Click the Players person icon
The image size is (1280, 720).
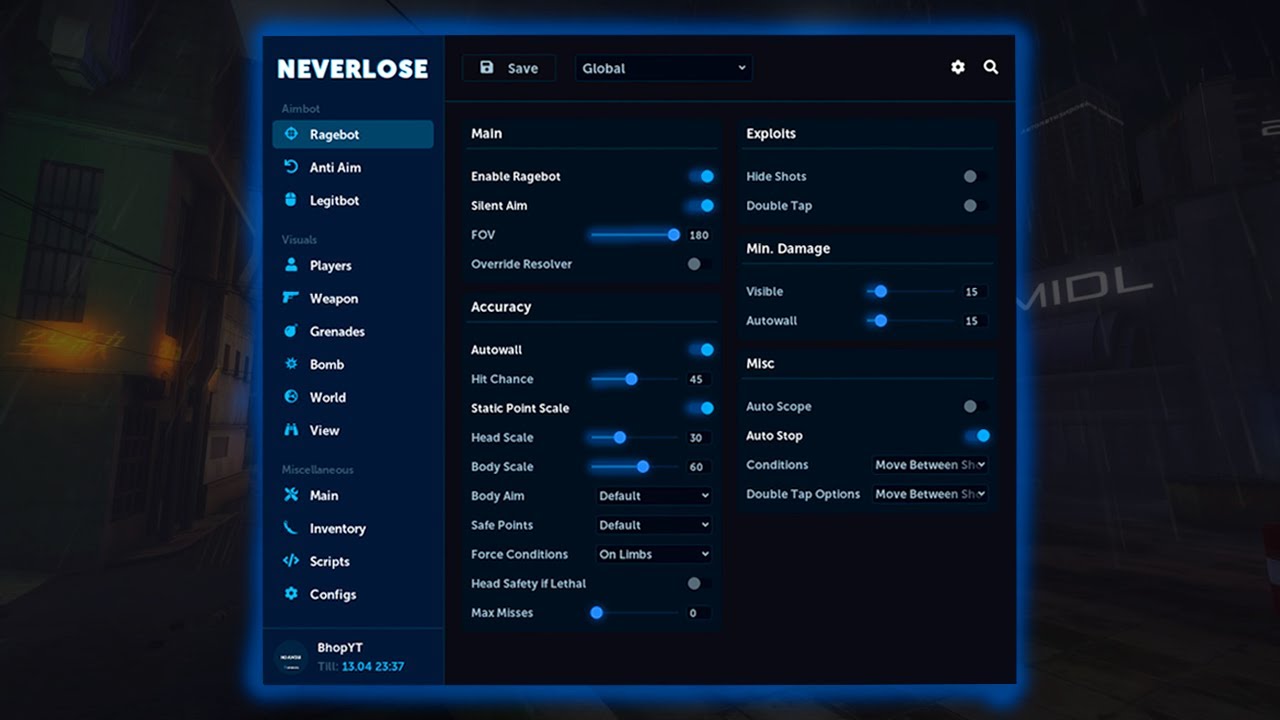(x=291, y=265)
